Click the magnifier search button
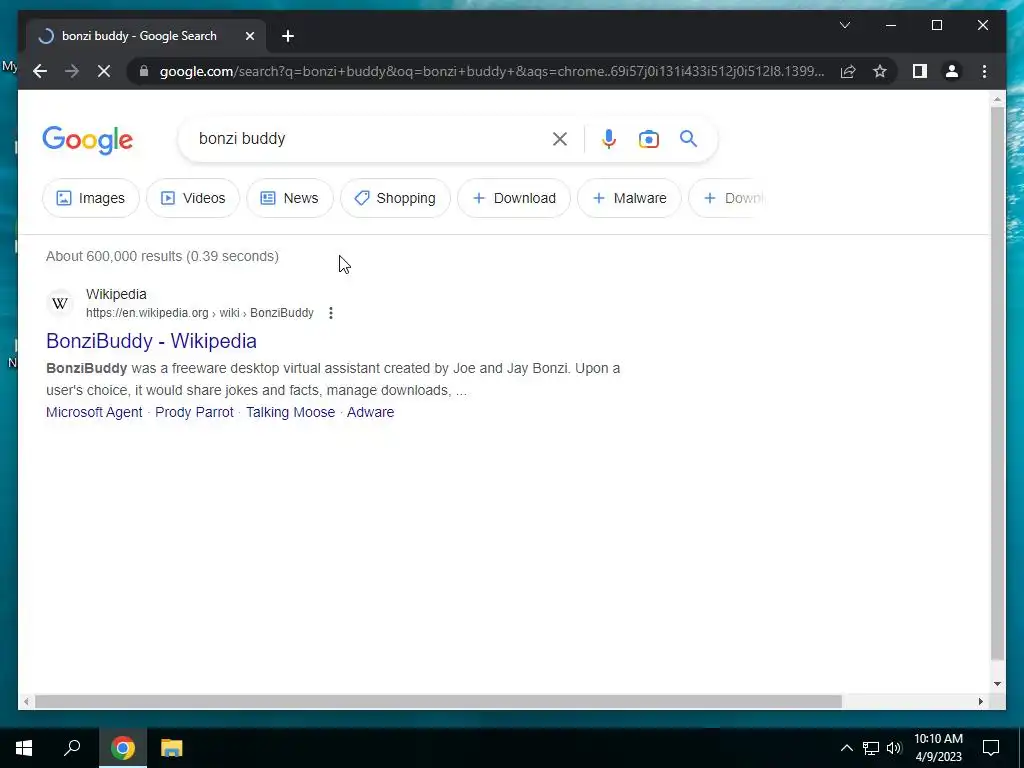The image size is (1024, 768). (x=688, y=138)
